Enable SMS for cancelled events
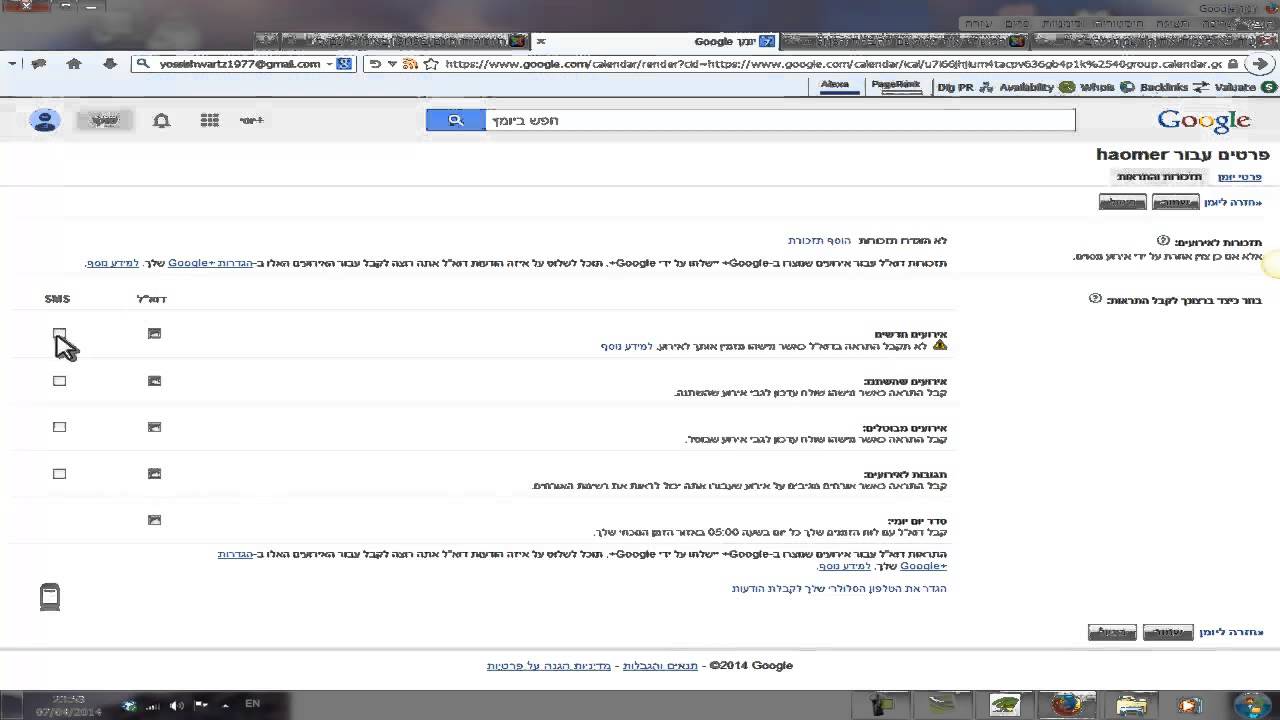 pyautogui.click(x=59, y=427)
